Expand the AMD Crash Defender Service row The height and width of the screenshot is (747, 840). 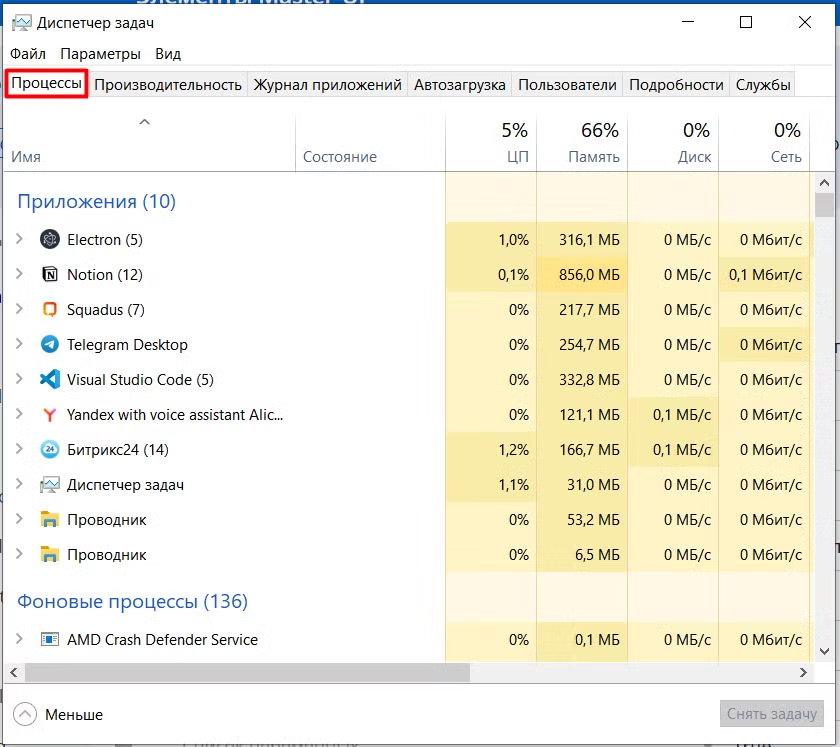(x=19, y=639)
